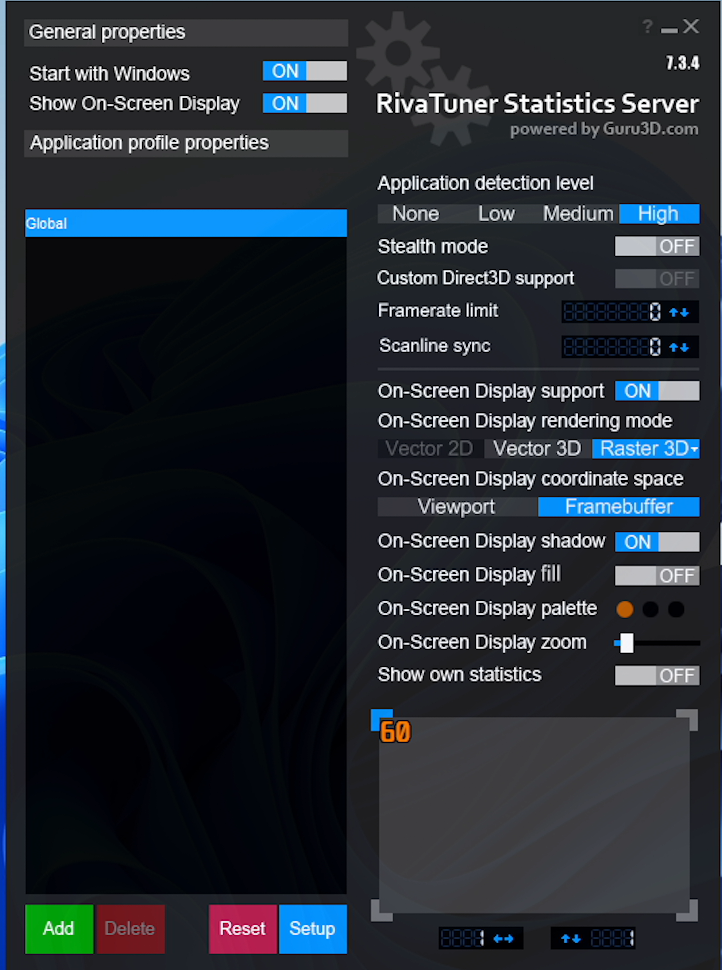Click the Framerate limit value field
The height and width of the screenshot is (970, 722).
coord(612,312)
